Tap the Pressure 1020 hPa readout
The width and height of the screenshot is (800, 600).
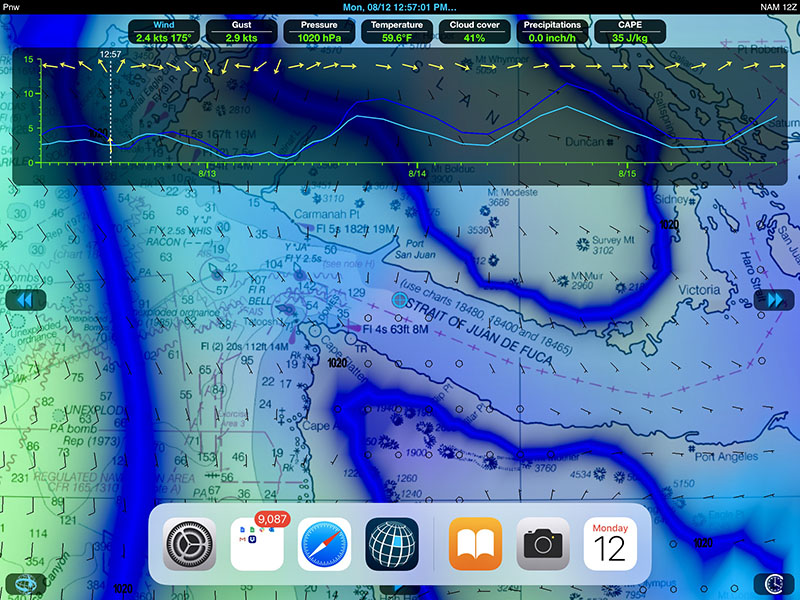coord(319,32)
